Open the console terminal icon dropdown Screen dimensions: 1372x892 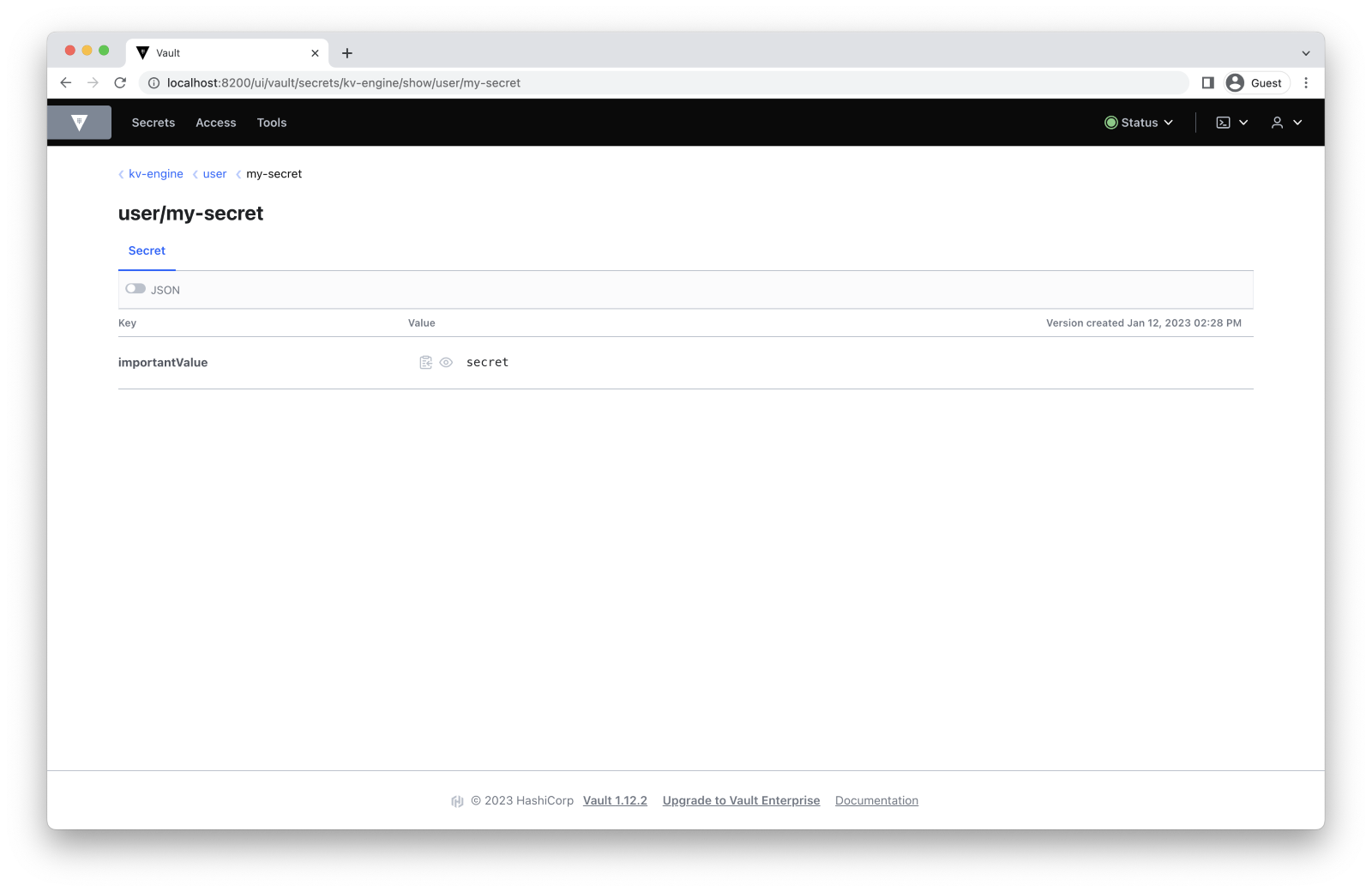click(1232, 123)
